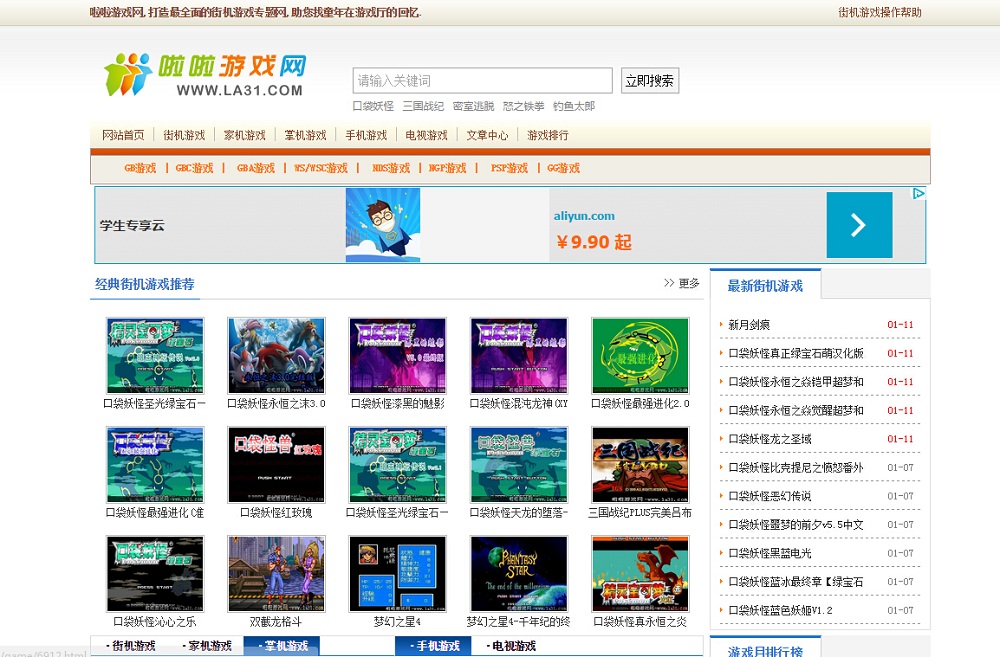
Task: Open 口袋妖怪蓝冰最终章 list entry
Action: 796,582
